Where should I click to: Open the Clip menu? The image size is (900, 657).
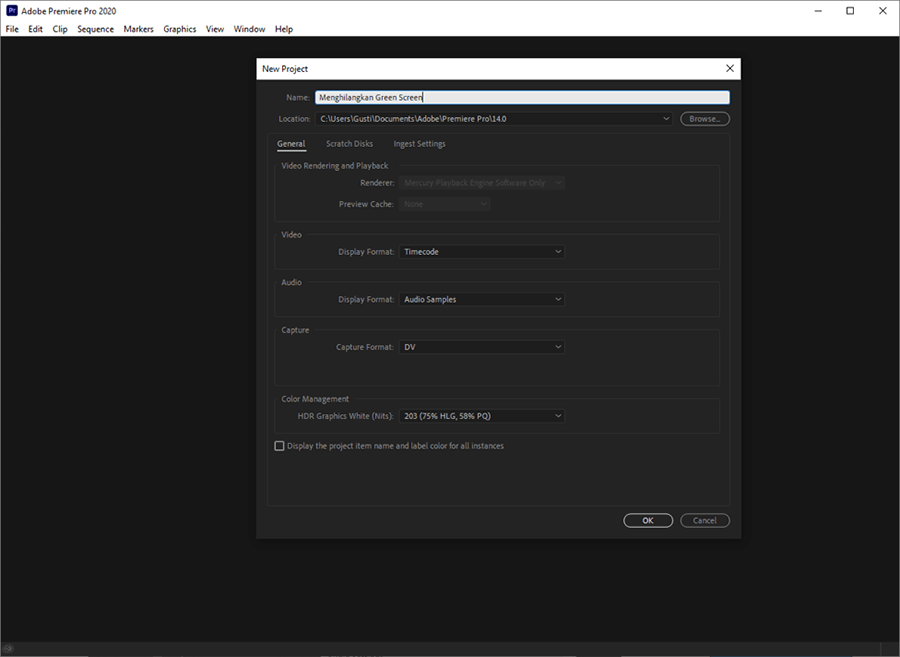coord(60,29)
